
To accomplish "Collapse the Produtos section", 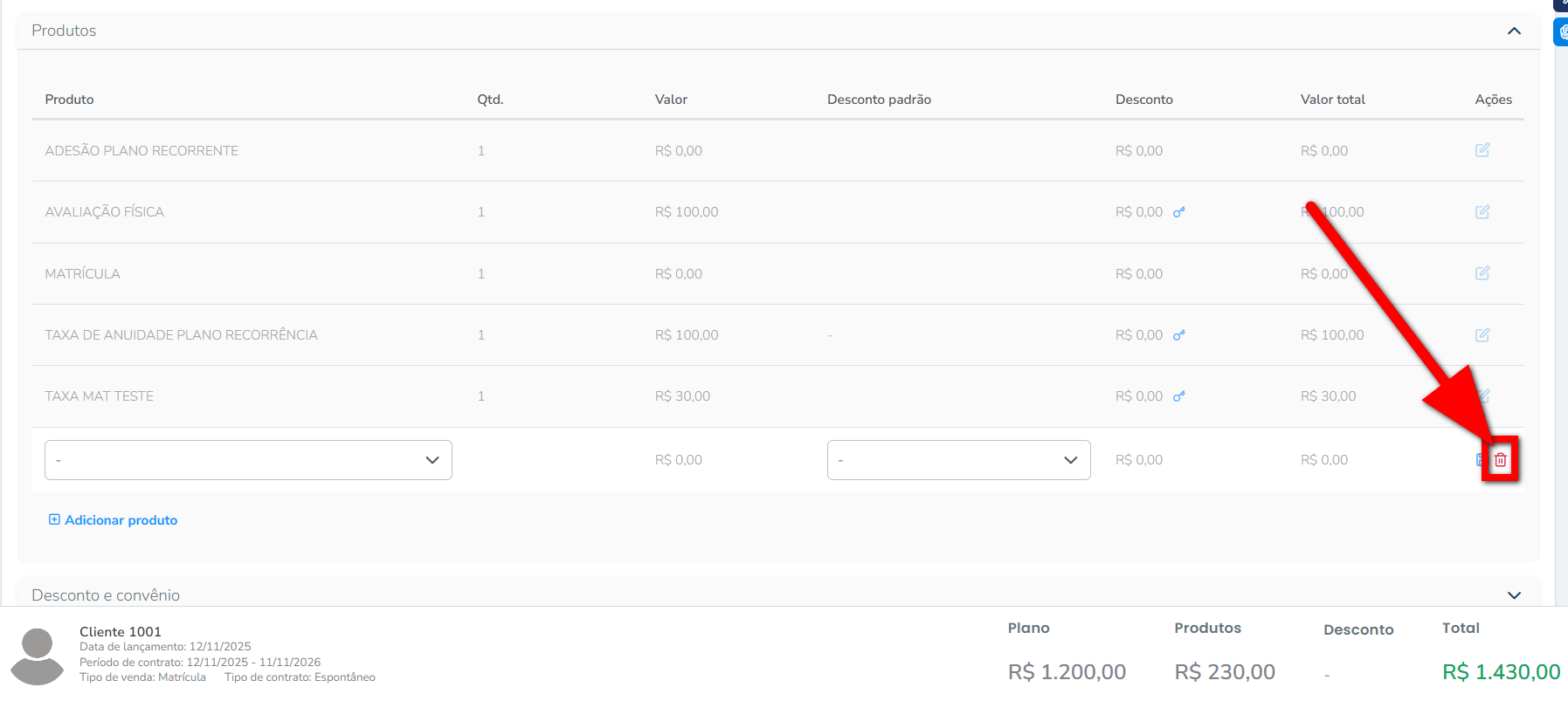I will (x=1514, y=31).
